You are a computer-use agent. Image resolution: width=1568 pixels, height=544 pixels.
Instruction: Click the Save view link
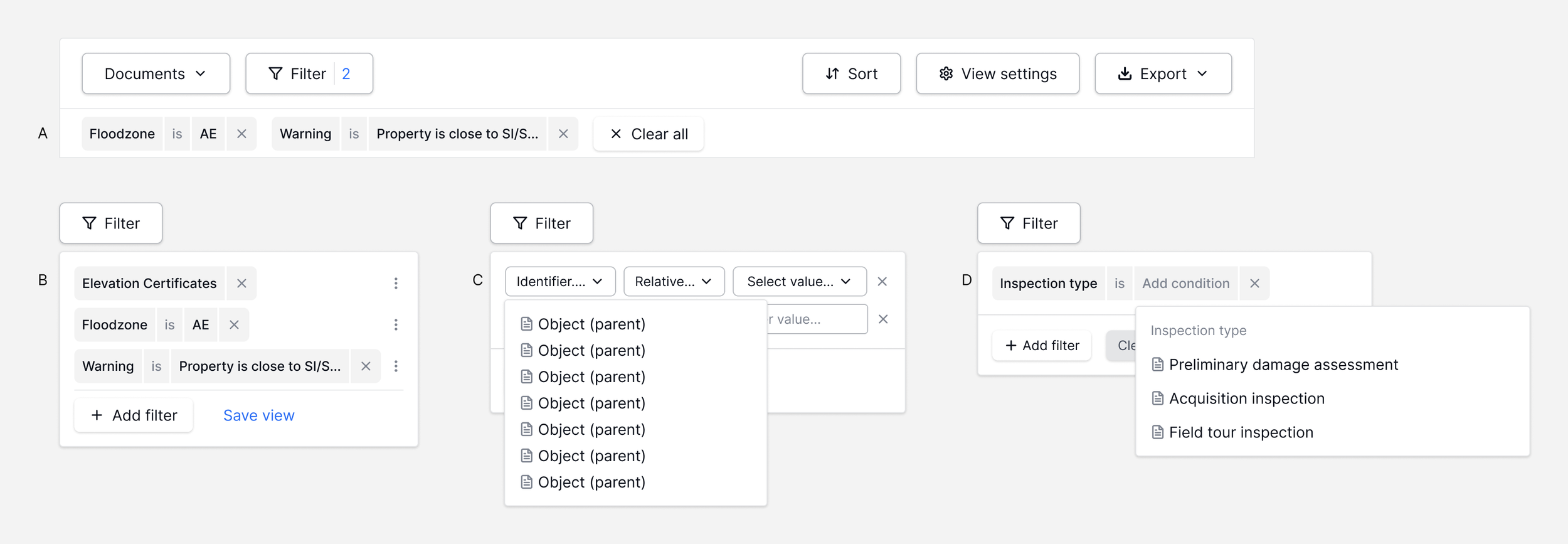258,415
